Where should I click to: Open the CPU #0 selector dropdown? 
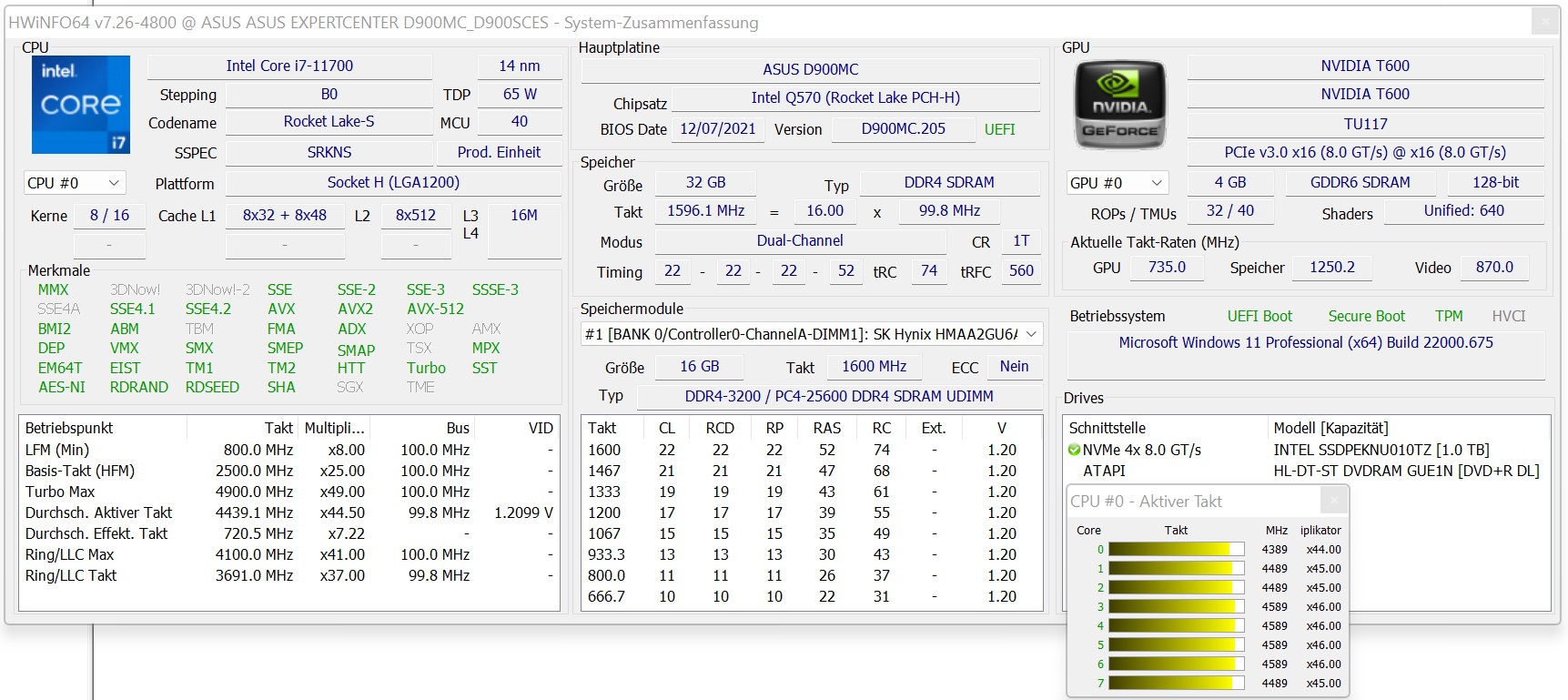(74, 183)
